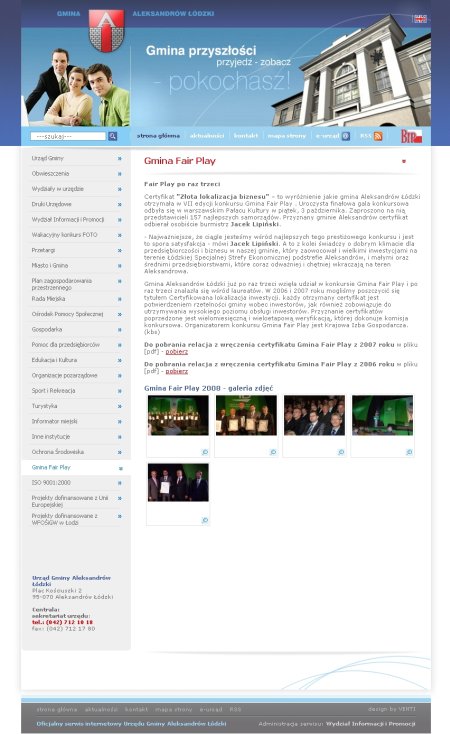Switch language via the English flag icon
The height and width of the screenshot is (734, 450).
click(420, 19)
